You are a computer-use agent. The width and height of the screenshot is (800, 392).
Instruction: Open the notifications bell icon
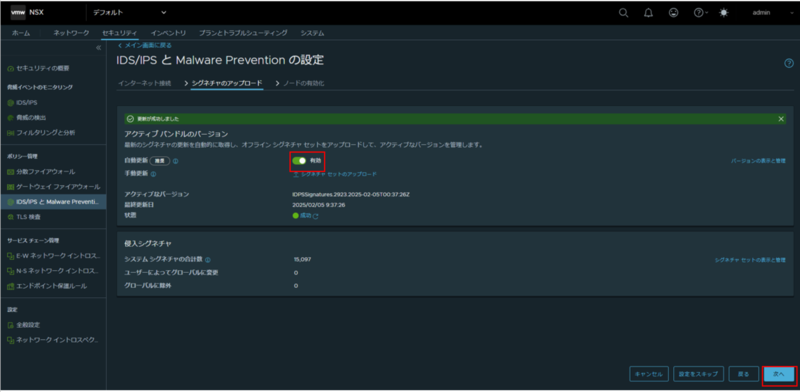click(x=648, y=13)
